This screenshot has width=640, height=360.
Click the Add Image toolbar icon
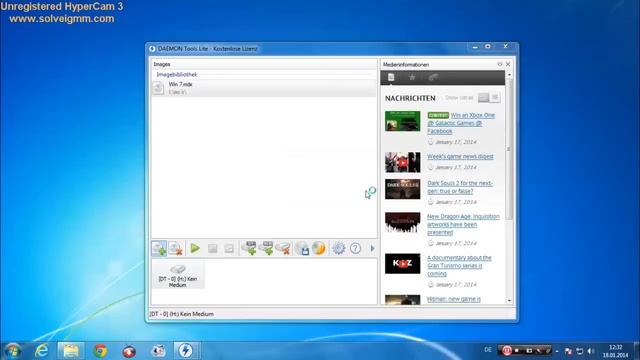pos(159,248)
